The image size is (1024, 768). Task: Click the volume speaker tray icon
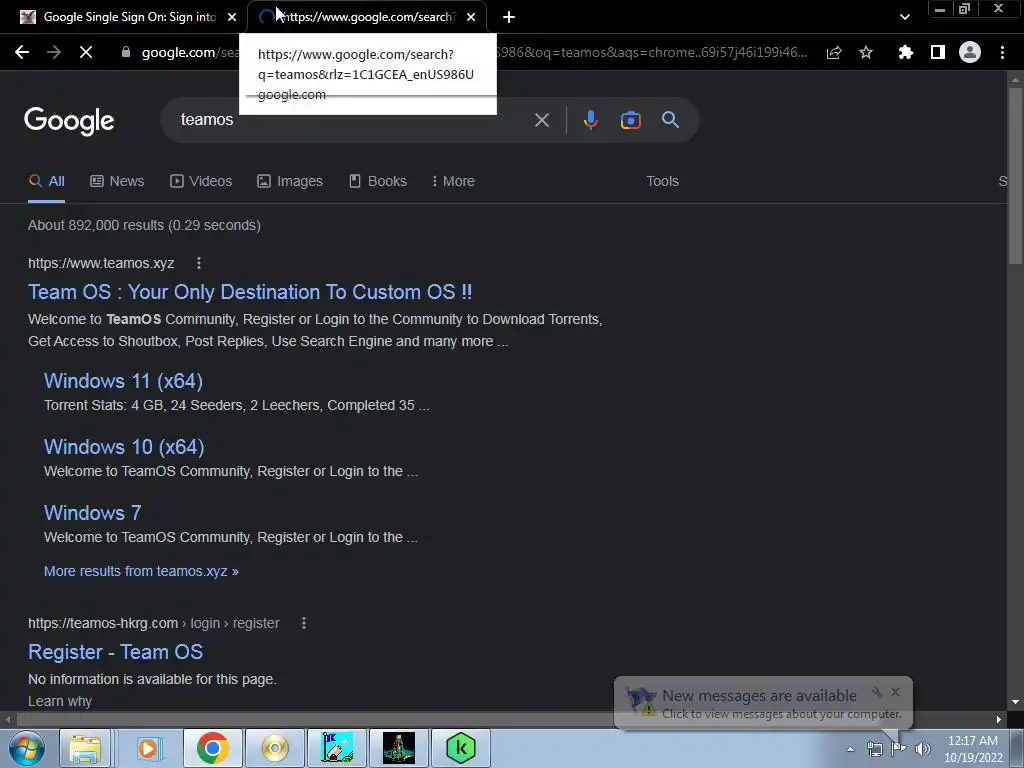click(x=922, y=749)
